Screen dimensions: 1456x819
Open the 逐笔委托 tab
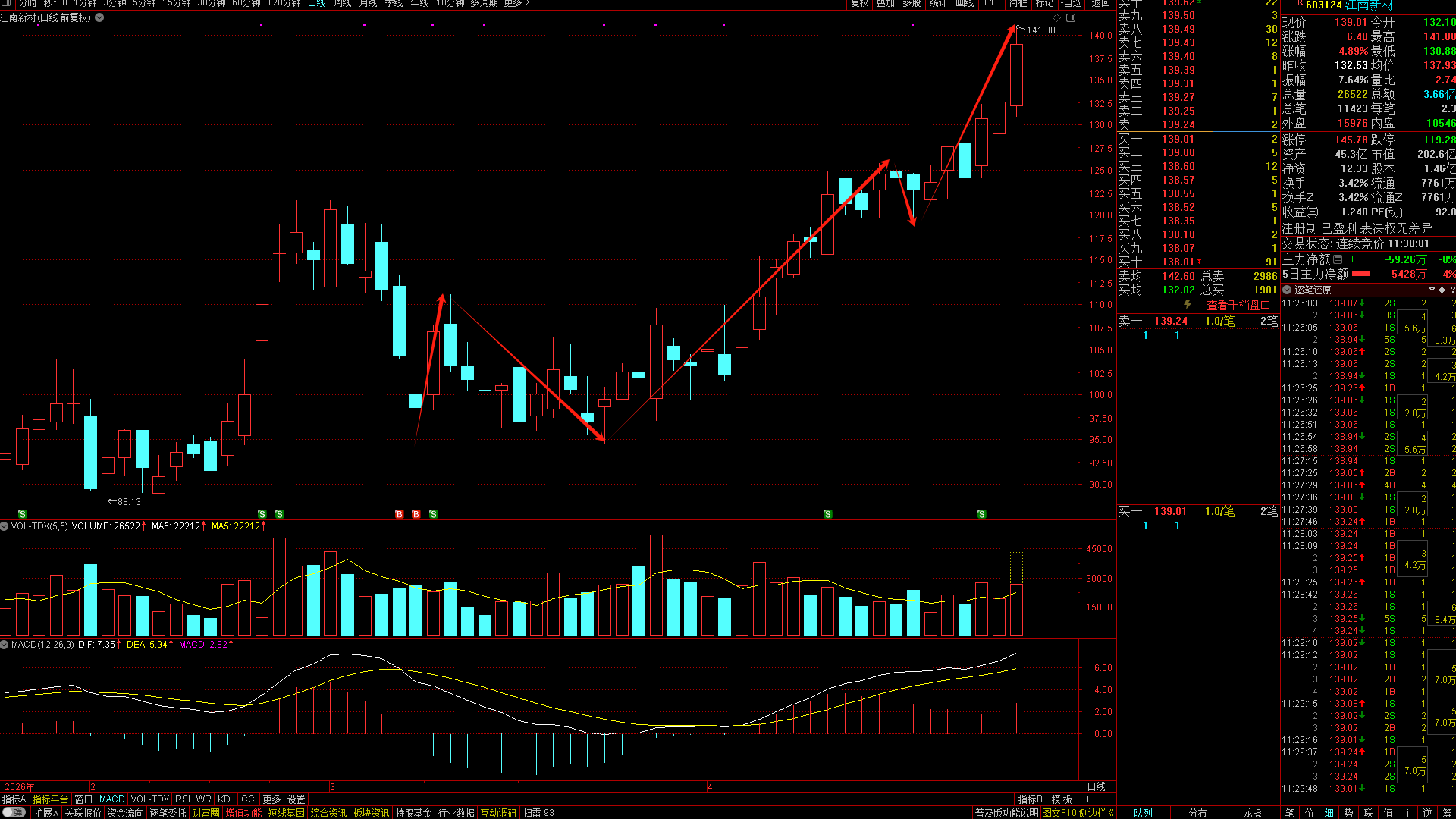168,813
